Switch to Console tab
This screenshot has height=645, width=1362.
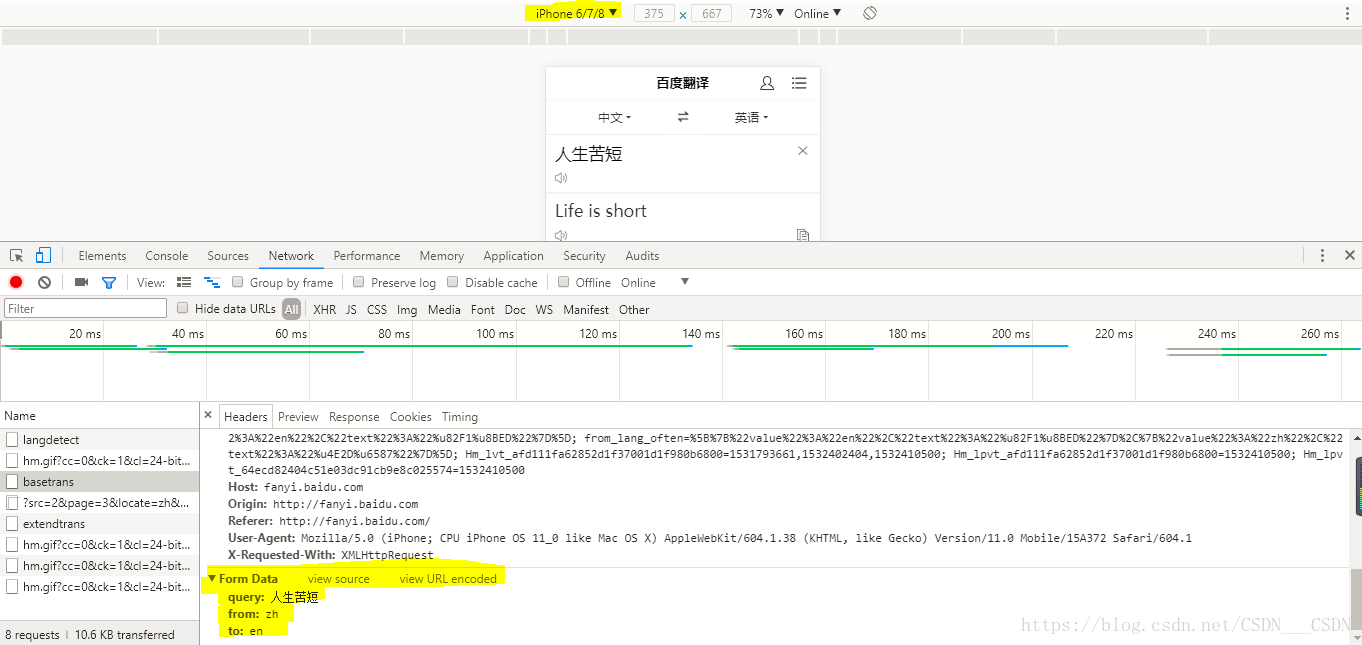point(167,256)
